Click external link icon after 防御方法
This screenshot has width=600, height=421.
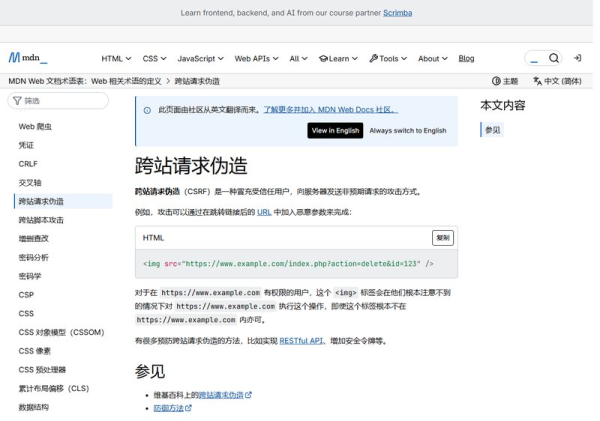click(x=188, y=408)
